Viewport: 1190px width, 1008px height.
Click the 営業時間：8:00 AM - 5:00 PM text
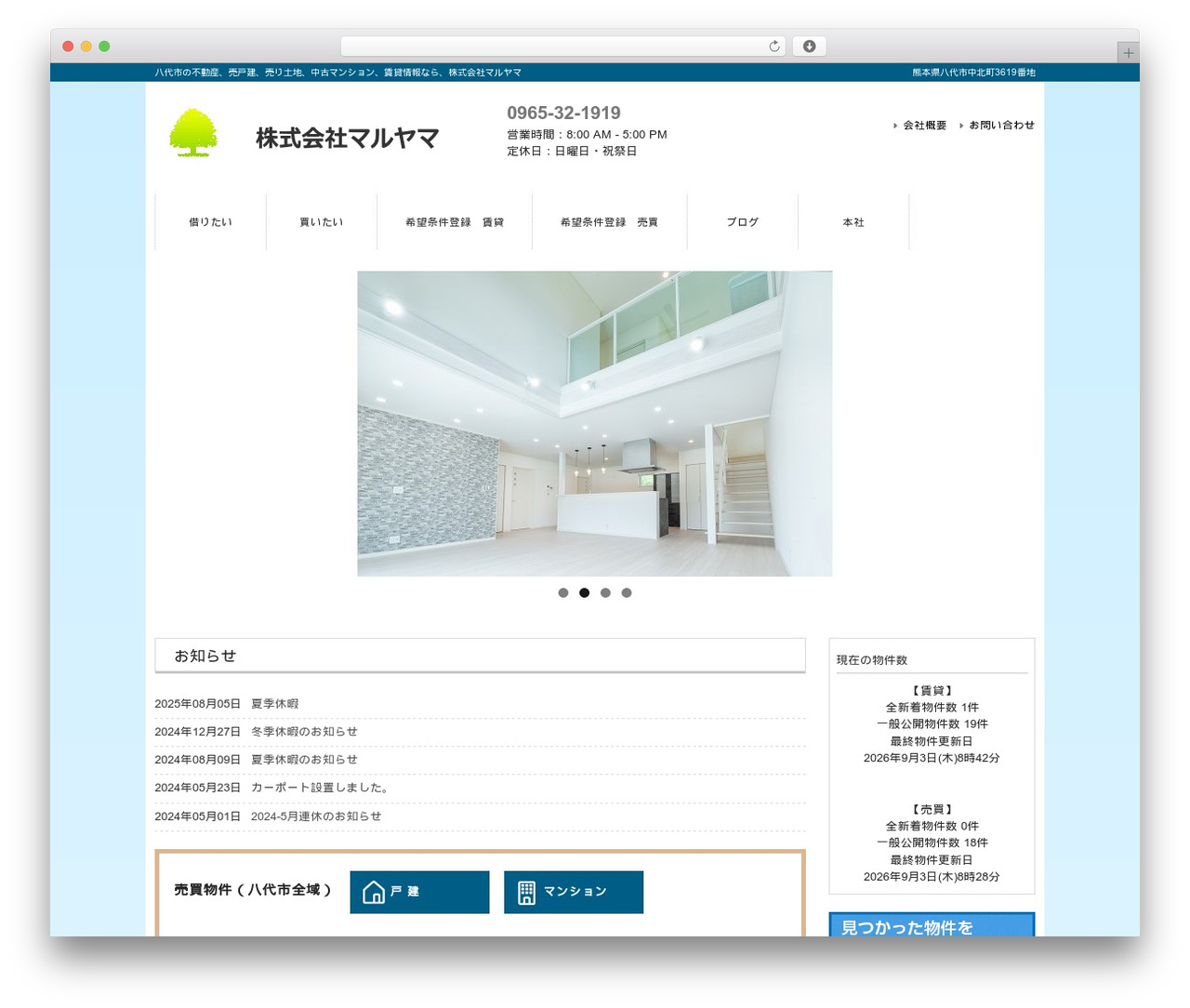click(x=587, y=135)
